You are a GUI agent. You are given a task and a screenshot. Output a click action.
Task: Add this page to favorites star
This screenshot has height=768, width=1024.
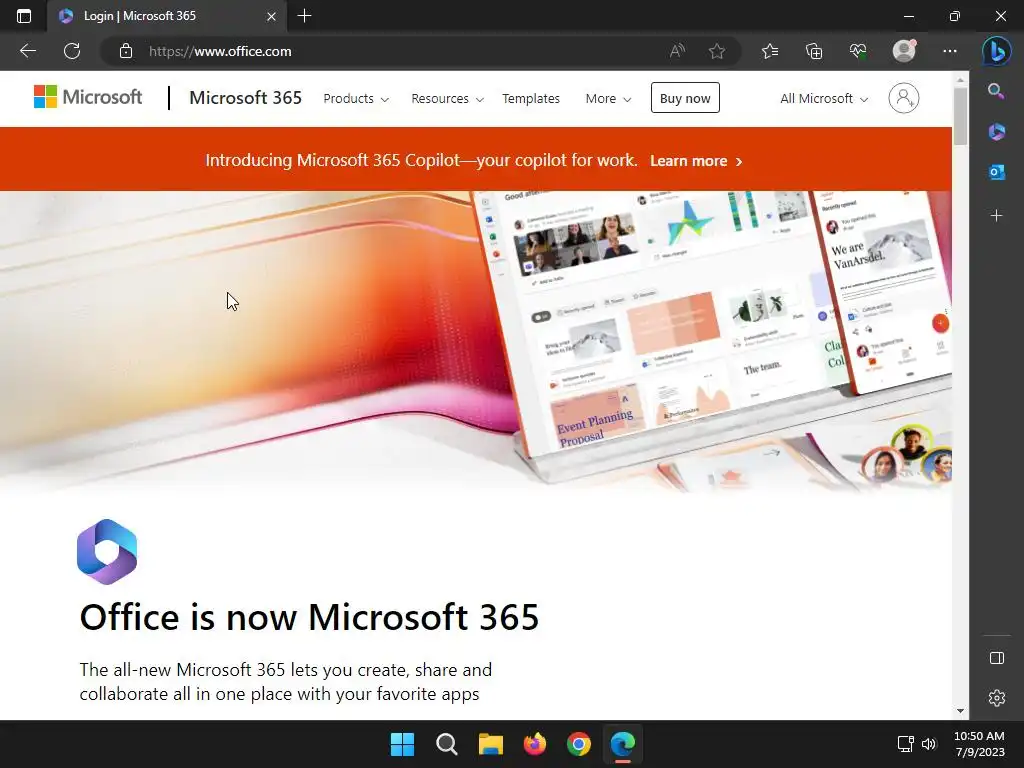[x=717, y=51]
